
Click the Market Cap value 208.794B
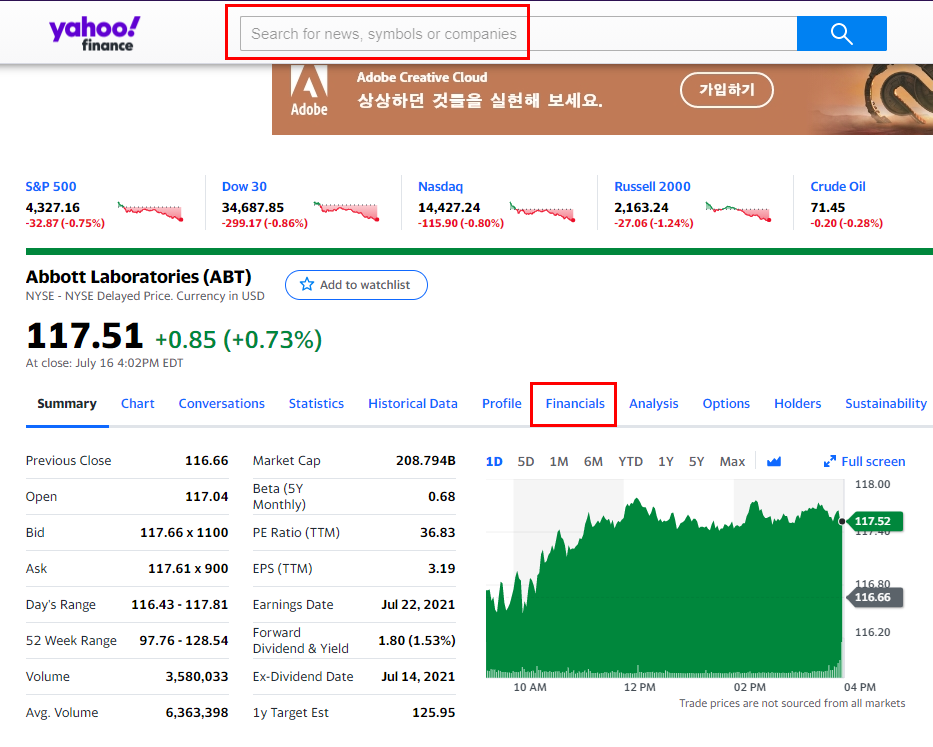425,460
